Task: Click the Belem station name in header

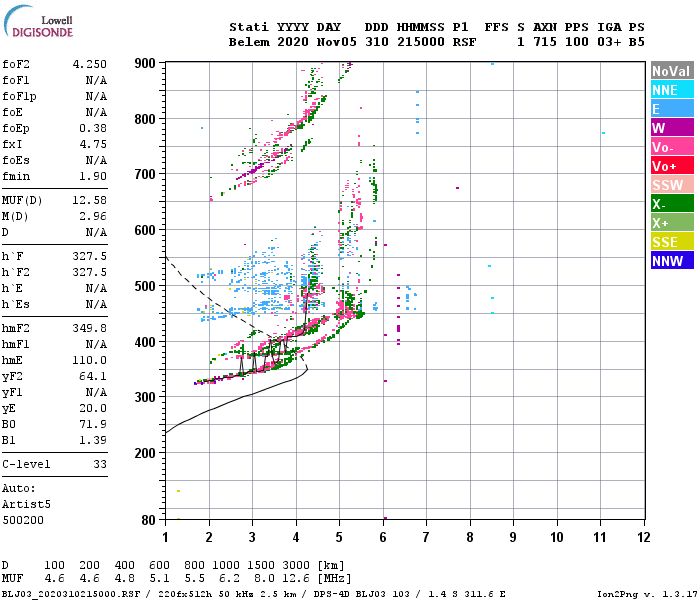Action: [249, 42]
